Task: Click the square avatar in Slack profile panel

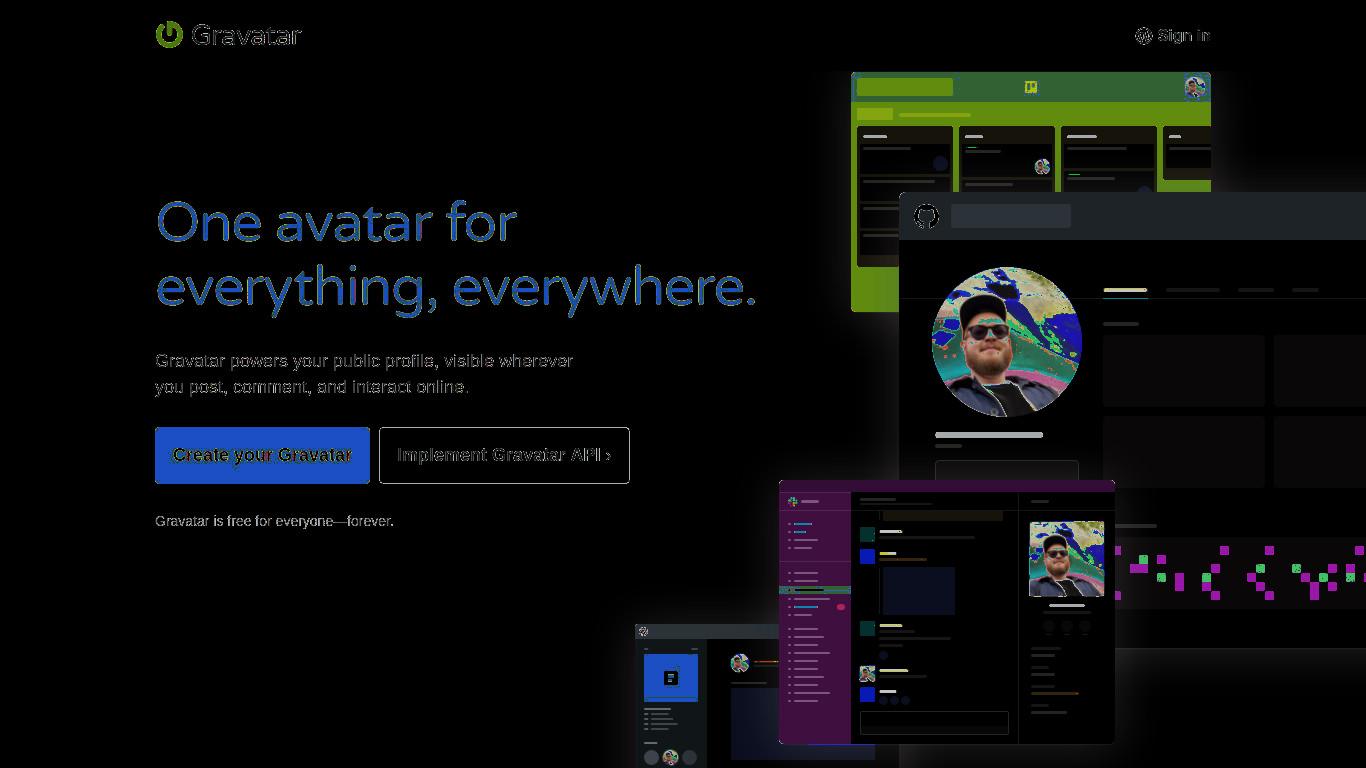Action: pyautogui.click(x=1066, y=558)
